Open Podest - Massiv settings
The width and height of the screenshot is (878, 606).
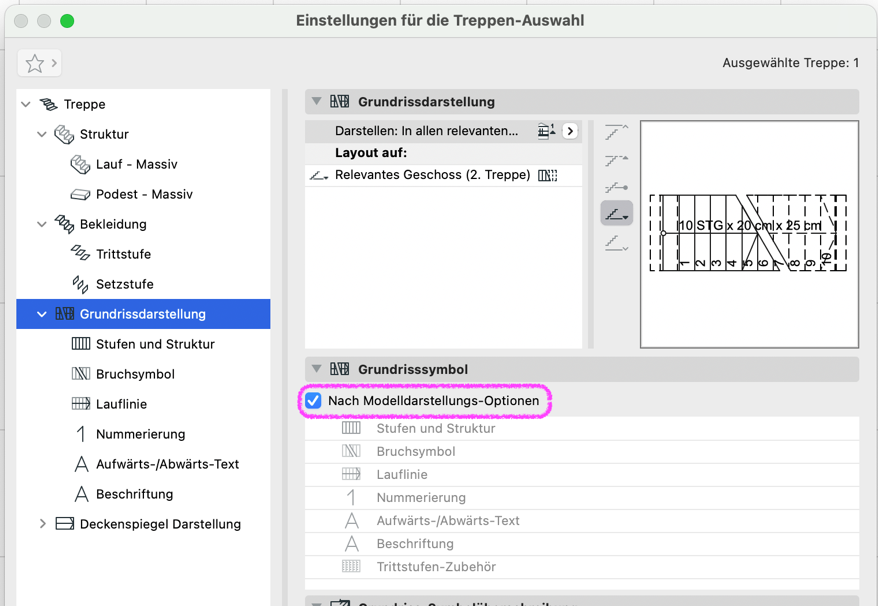click(x=144, y=194)
